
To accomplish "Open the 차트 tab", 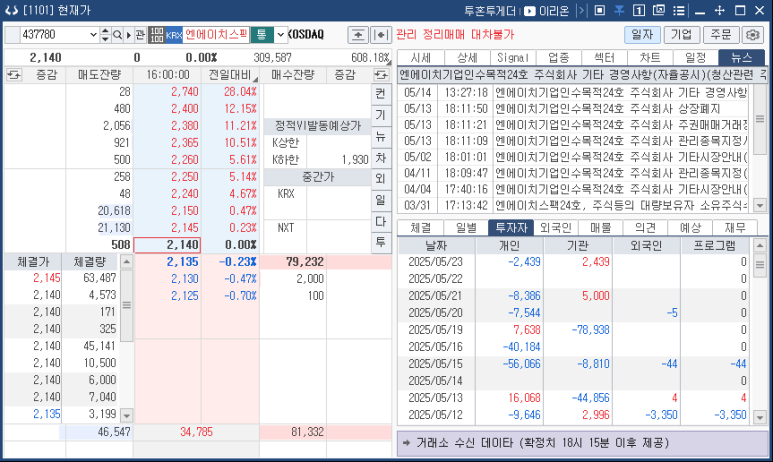I will (650, 58).
